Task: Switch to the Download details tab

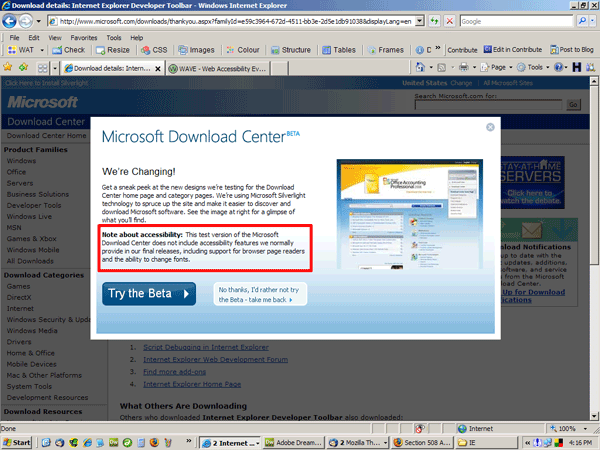Action: [x=107, y=68]
